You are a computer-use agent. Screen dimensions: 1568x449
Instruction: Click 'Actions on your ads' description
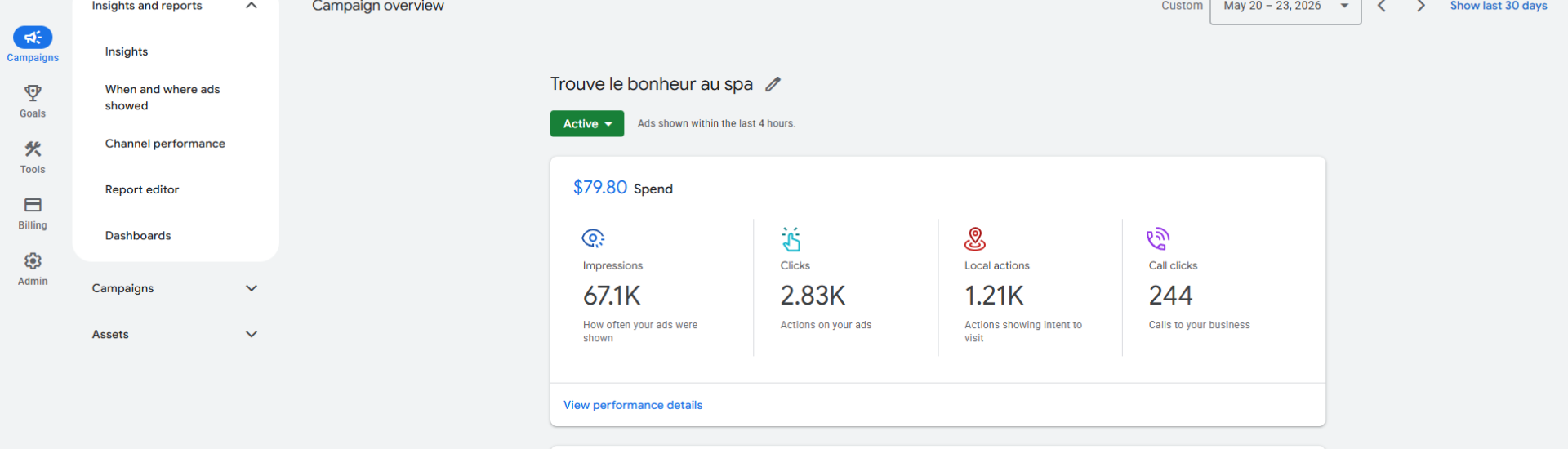pyautogui.click(x=826, y=325)
